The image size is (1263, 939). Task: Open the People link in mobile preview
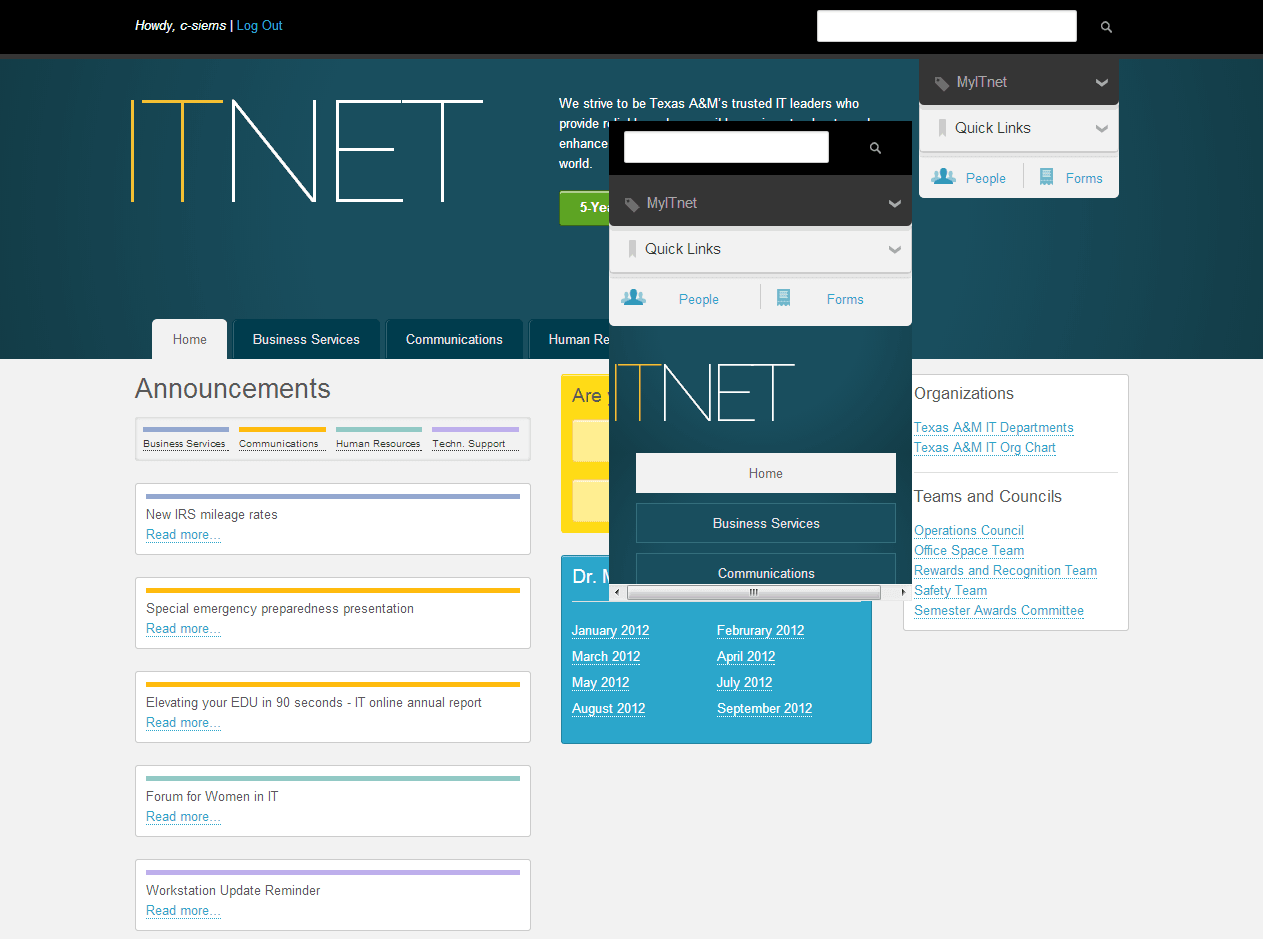coord(698,299)
